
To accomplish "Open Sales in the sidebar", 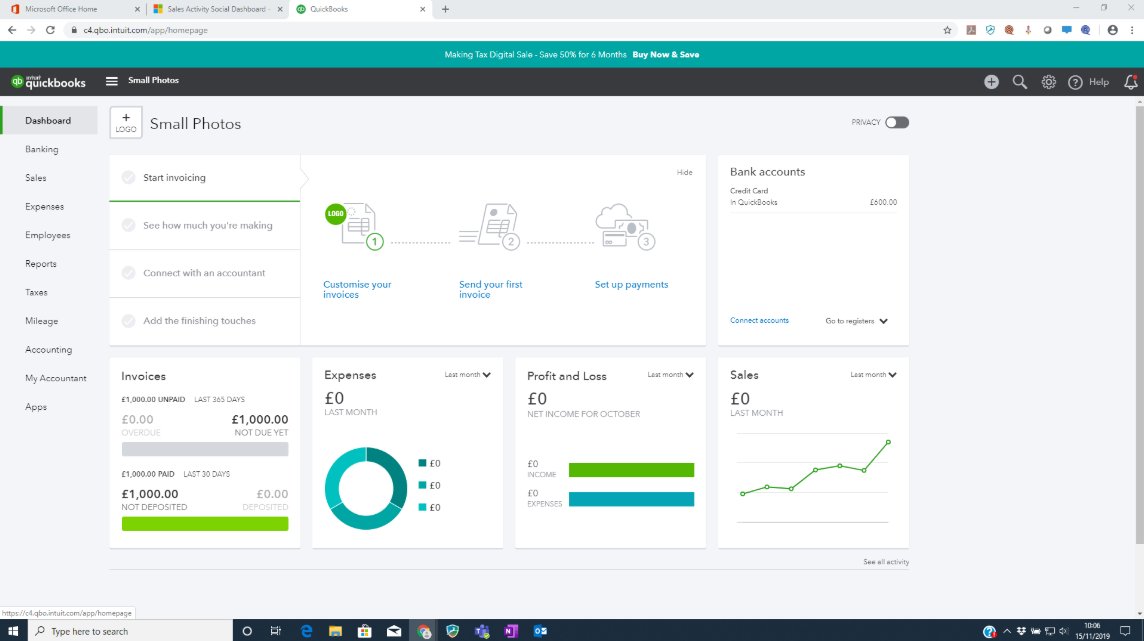I will coord(36,178).
